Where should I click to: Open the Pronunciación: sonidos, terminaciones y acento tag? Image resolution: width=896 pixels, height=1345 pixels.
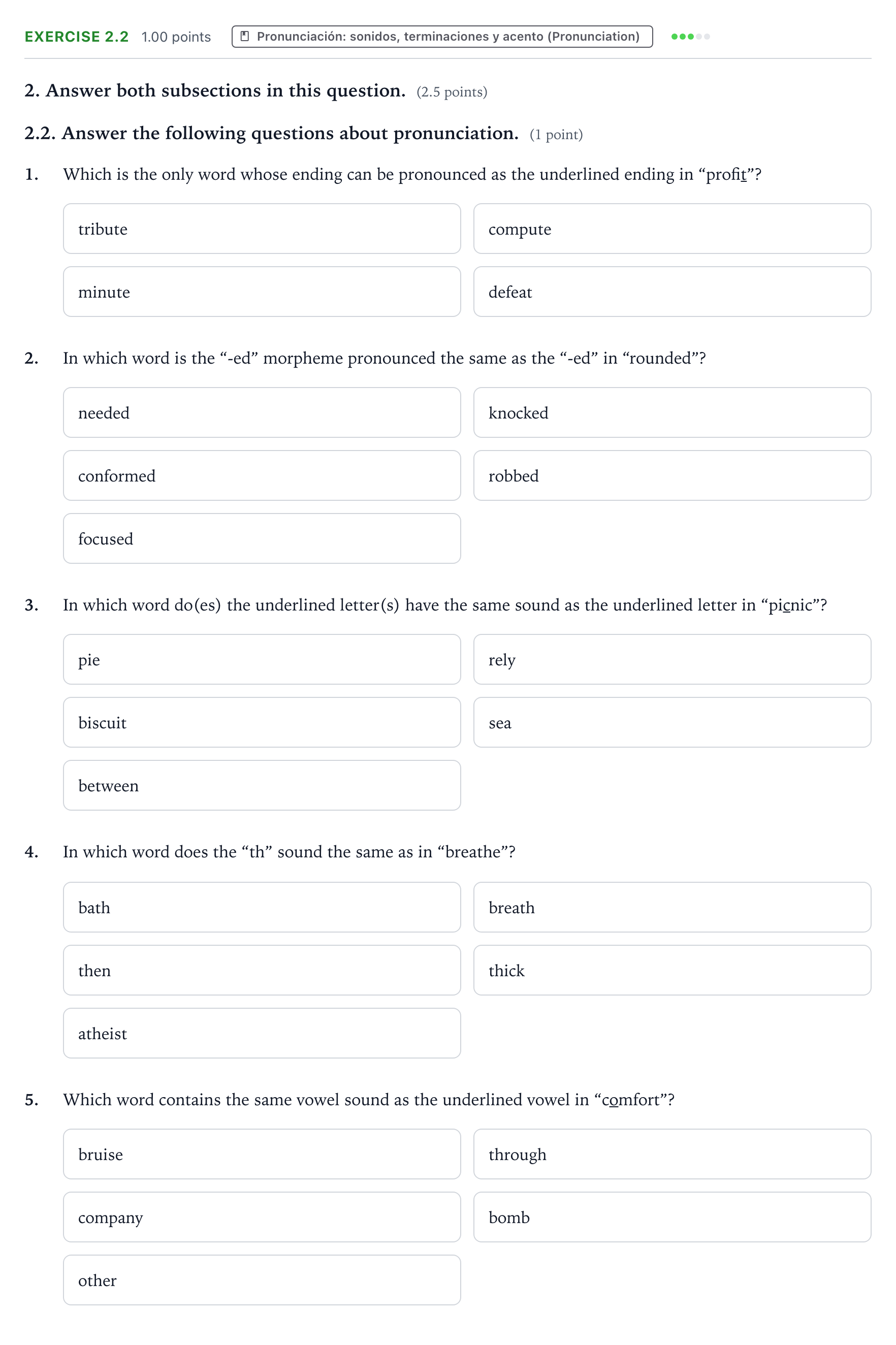[x=442, y=36]
